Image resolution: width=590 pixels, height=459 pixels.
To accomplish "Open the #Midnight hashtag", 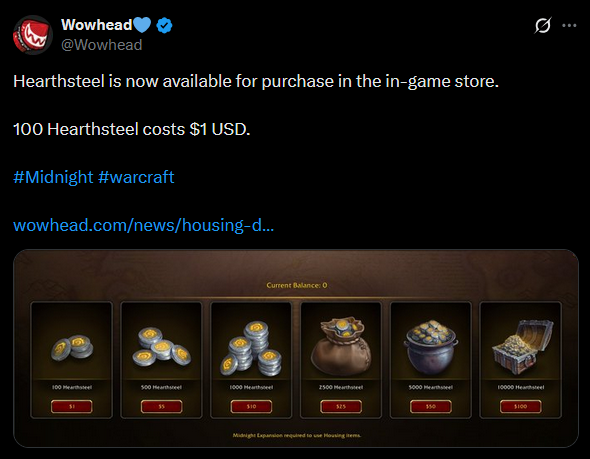I will [53, 177].
